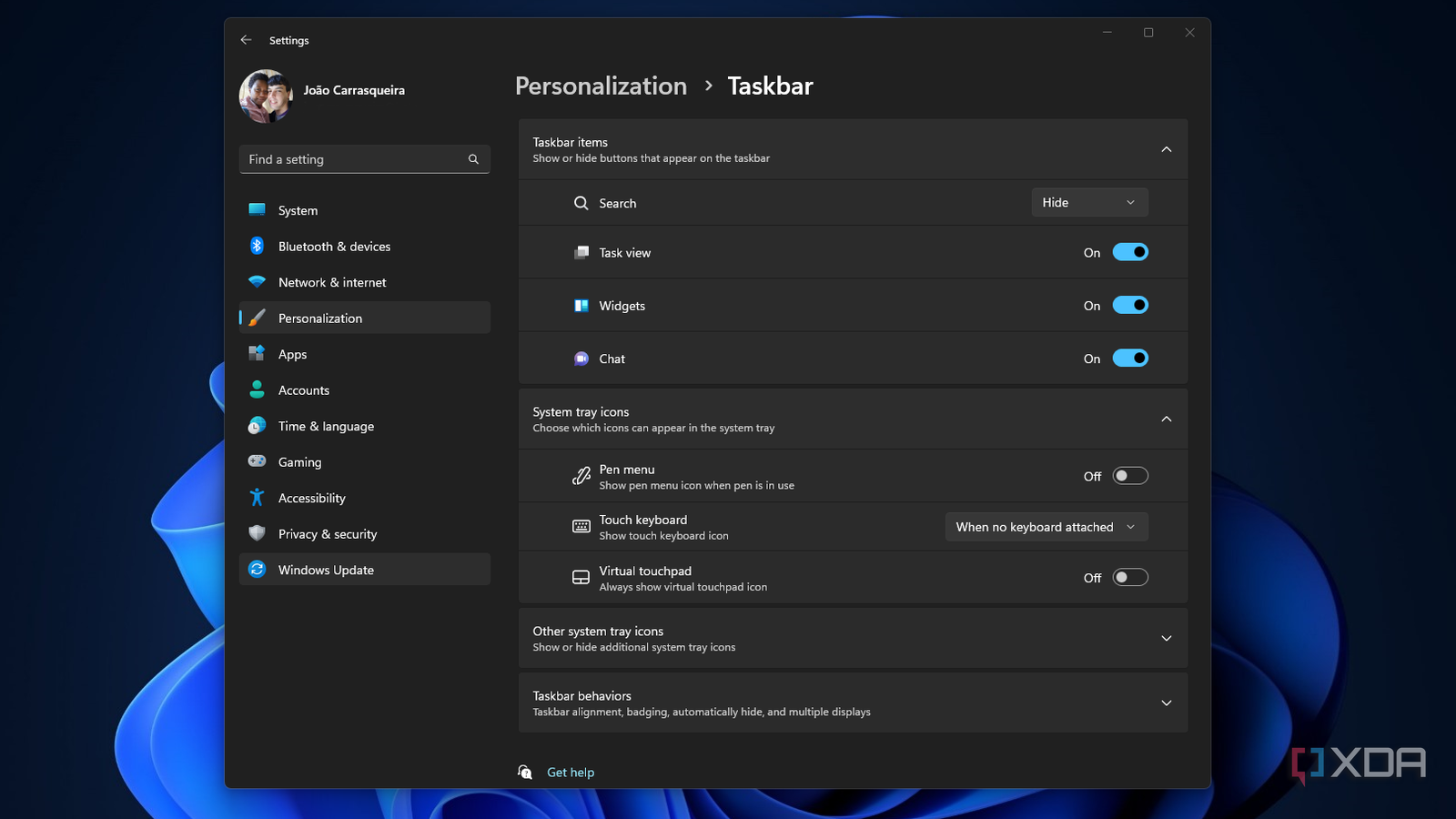Click the Network & internet globe icon

pyautogui.click(x=257, y=282)
